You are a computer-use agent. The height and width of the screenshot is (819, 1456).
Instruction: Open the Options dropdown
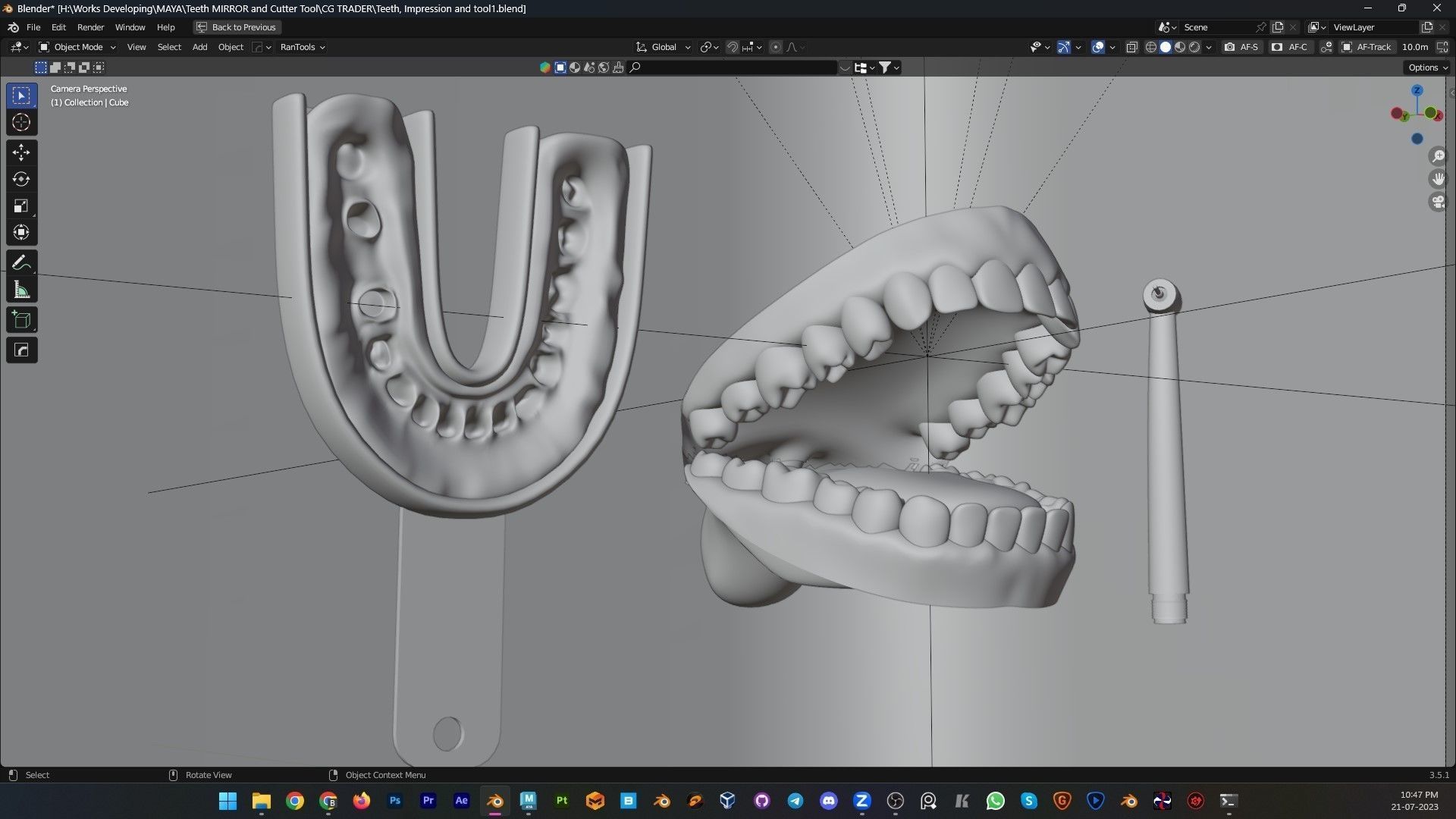coord(1428,67)
